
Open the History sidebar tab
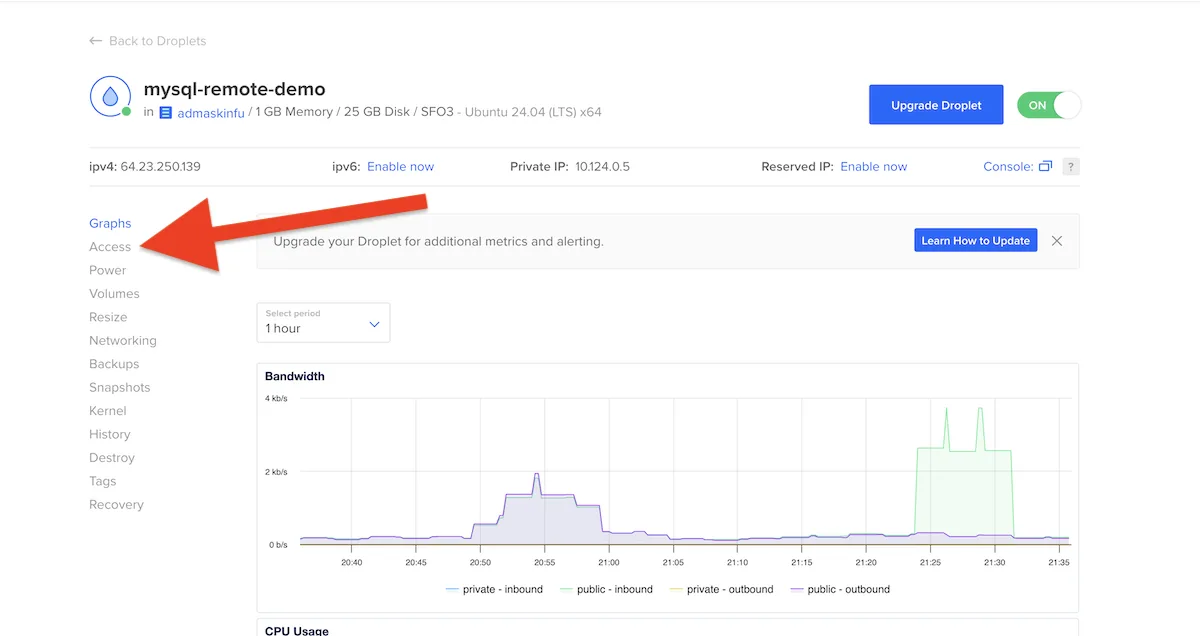click(110, 434)
